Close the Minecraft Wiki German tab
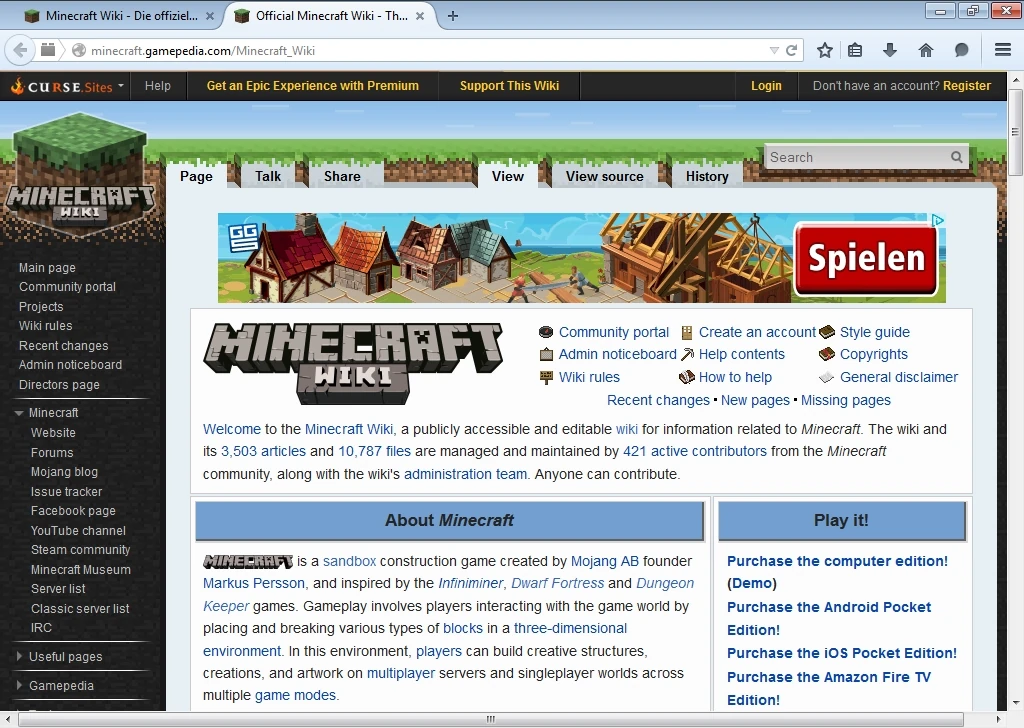Viewport: 1024px width, 728px height. (210, 16)
